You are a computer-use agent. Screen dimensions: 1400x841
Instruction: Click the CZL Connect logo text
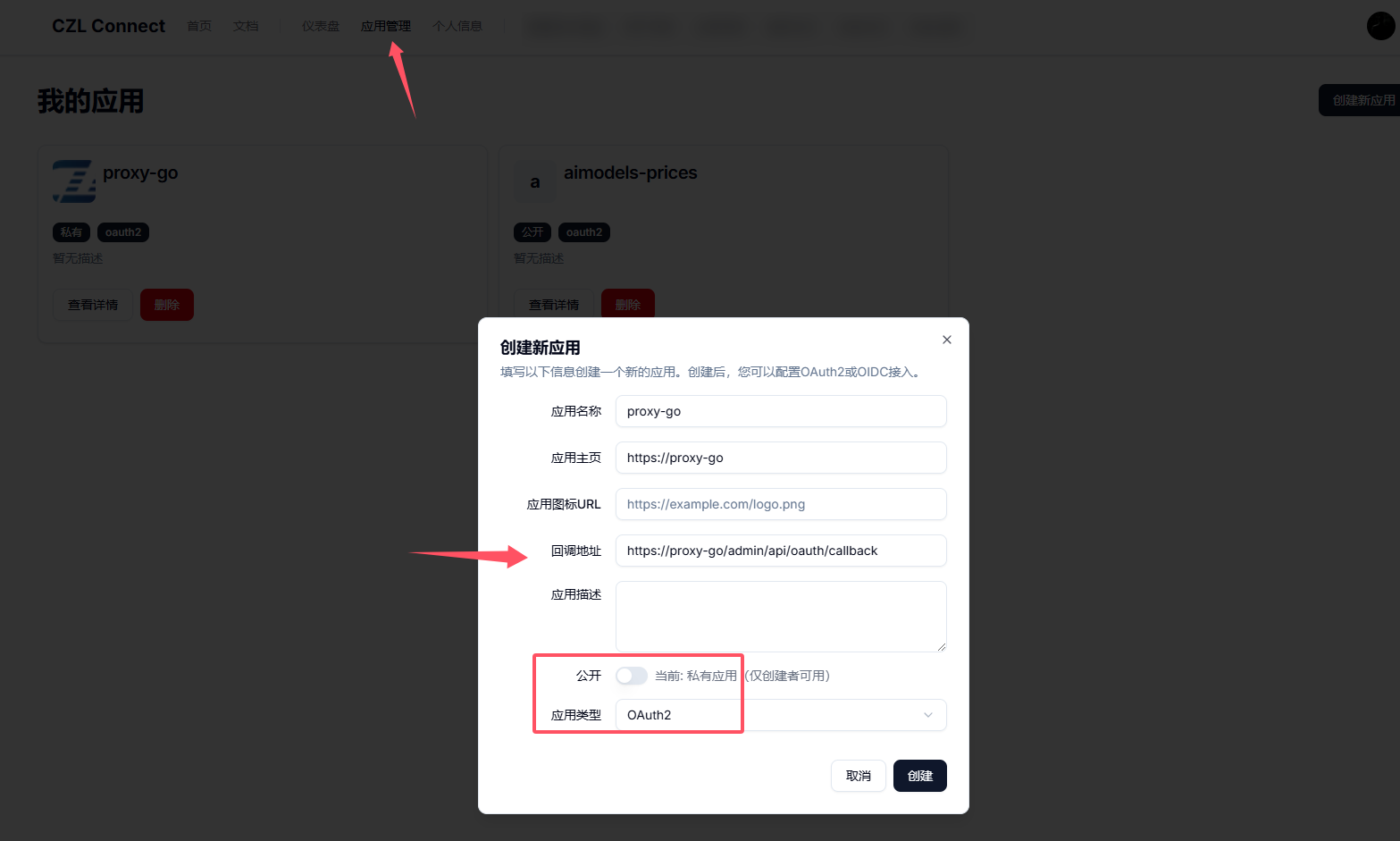pyautogui.click(x=108, y=26)
